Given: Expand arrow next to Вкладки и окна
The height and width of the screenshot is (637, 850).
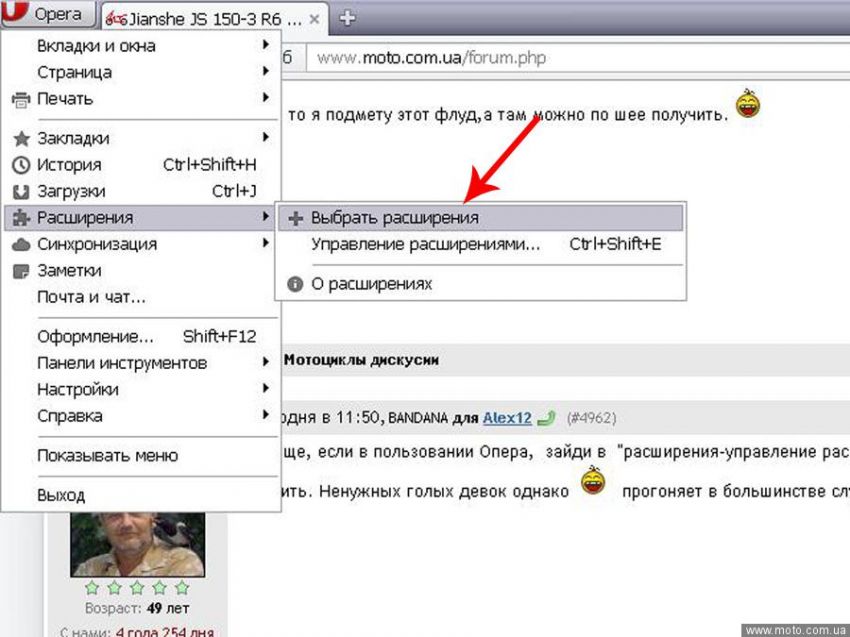Looking at the screenshot, I should click(266, 44).
